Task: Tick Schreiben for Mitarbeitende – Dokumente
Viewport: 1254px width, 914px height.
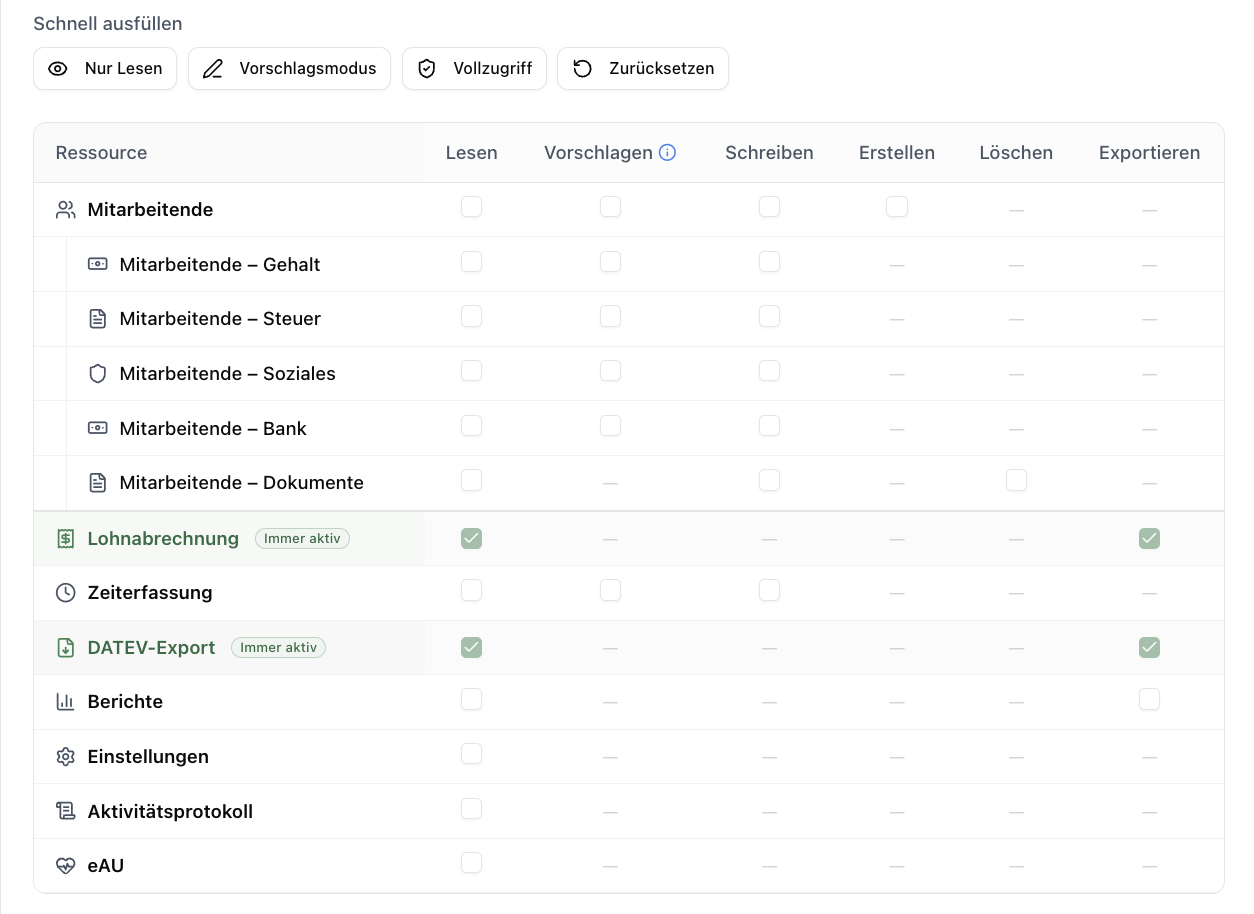Action: 769,480
